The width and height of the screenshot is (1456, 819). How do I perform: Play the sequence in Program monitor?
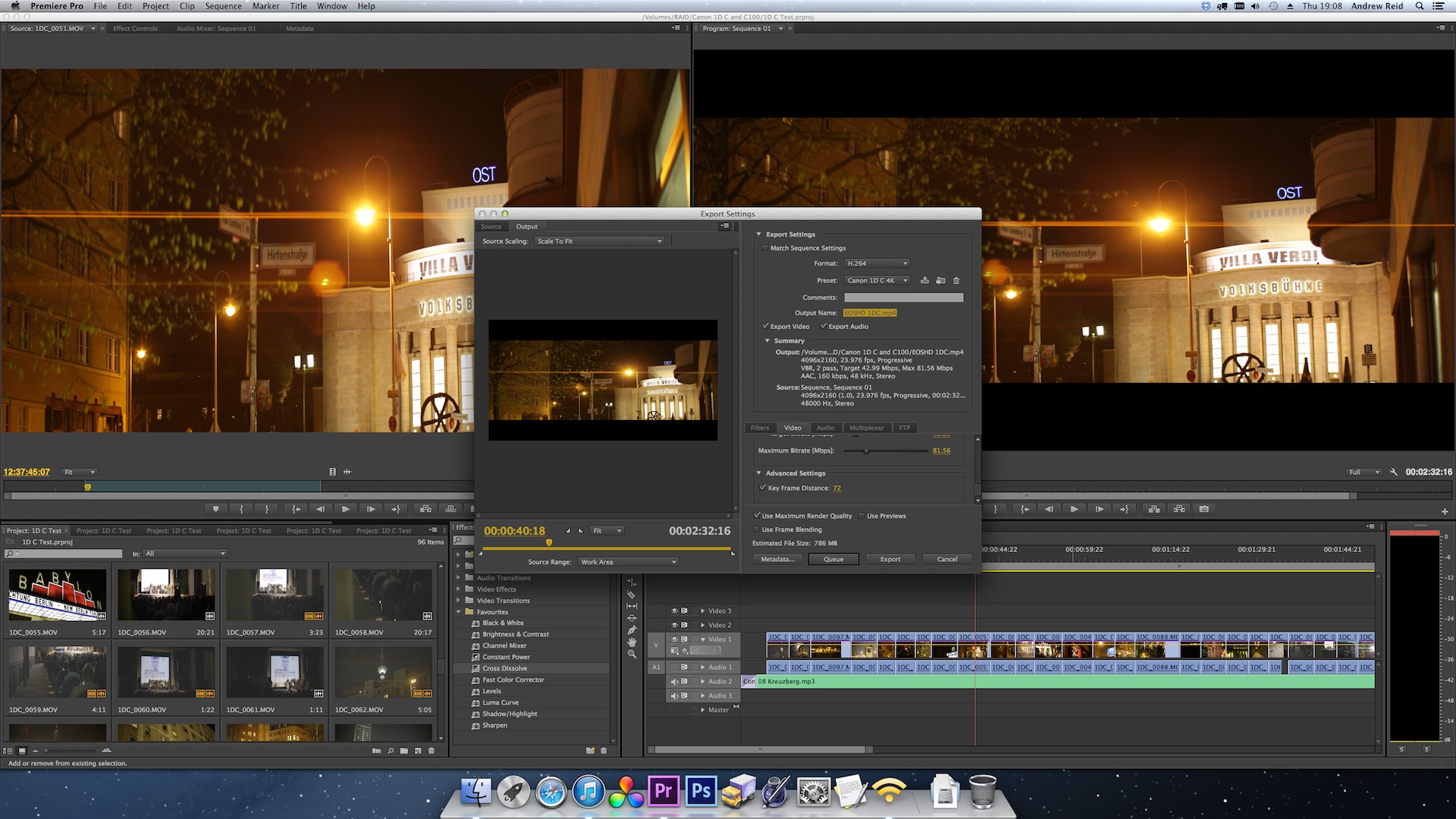[x=1074, y=509]
